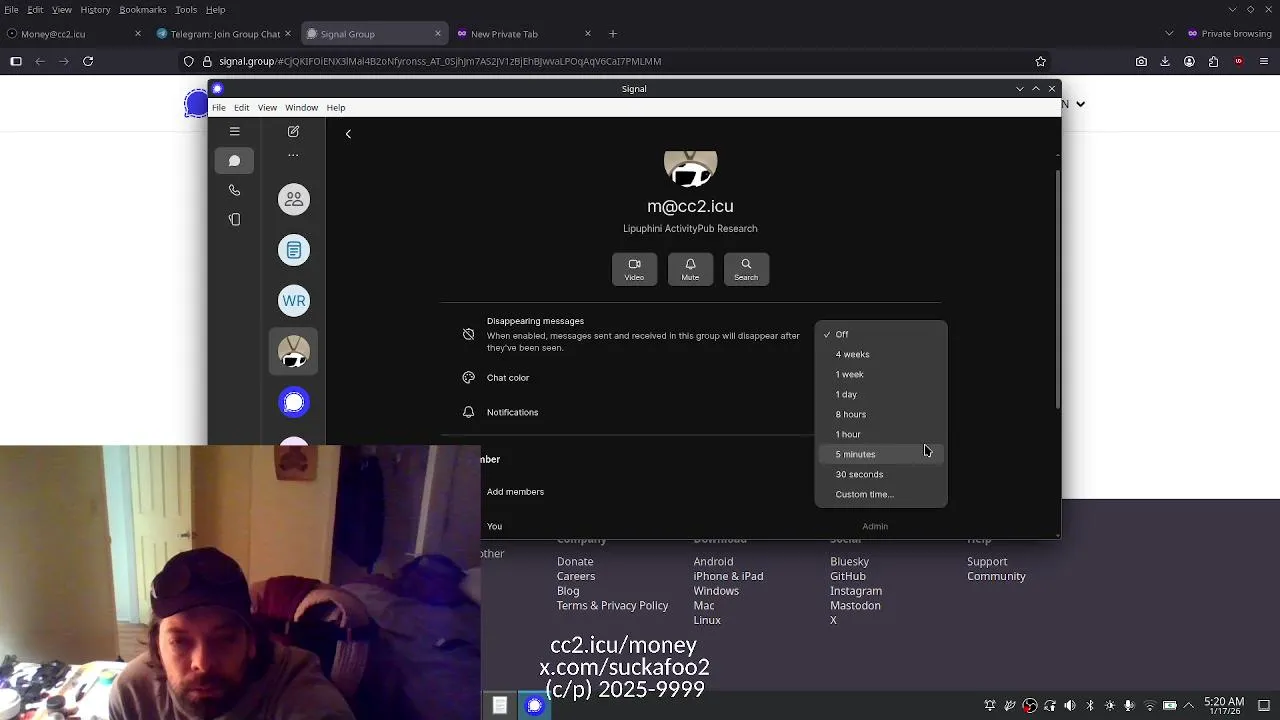This screenshot has width=1280, height=720.
Task: Open Signal's Window menu
Action: click(x=301, y=108)
